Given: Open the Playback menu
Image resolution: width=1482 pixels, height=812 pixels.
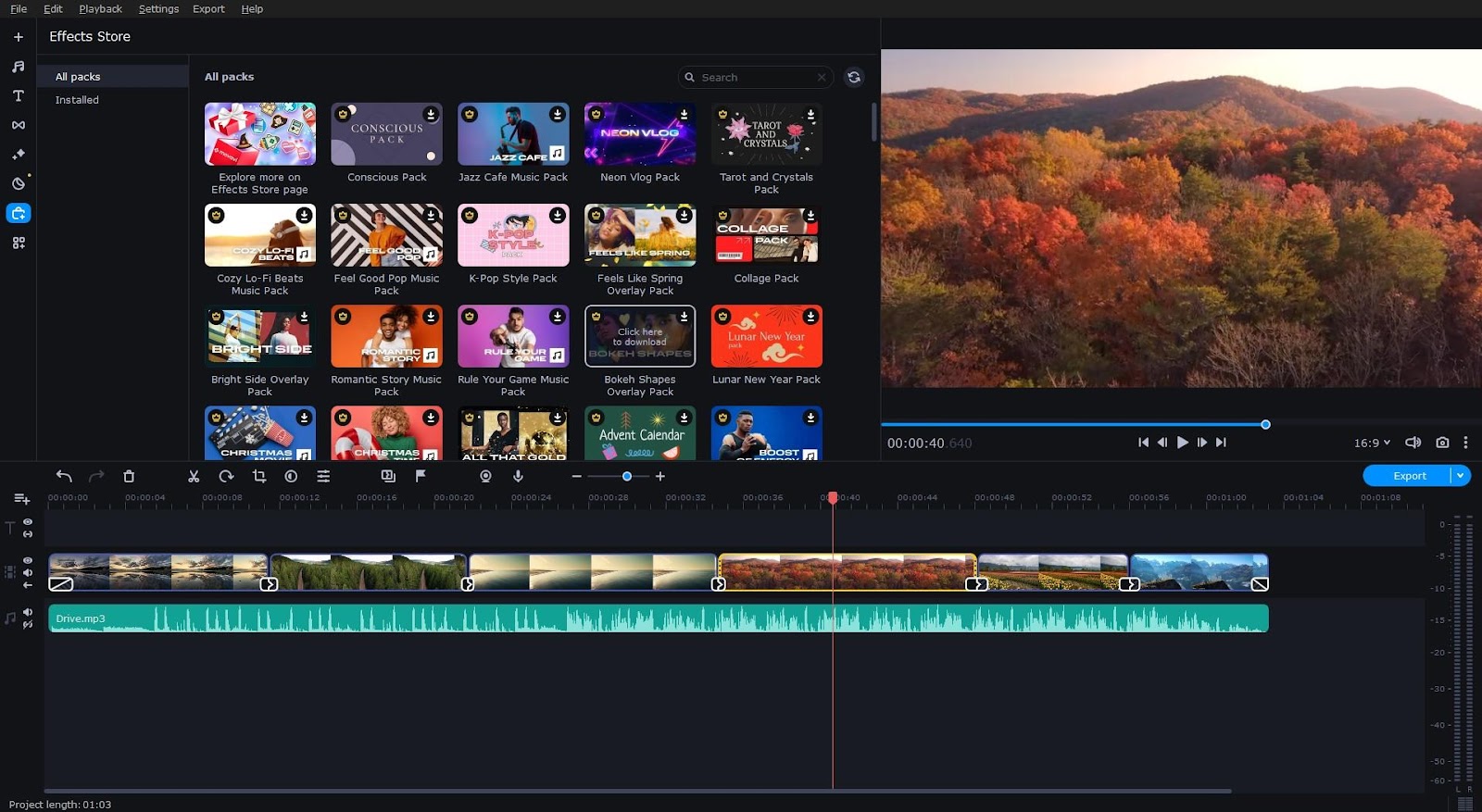Looking at the screenshot, I should click(x=100, y=8).
